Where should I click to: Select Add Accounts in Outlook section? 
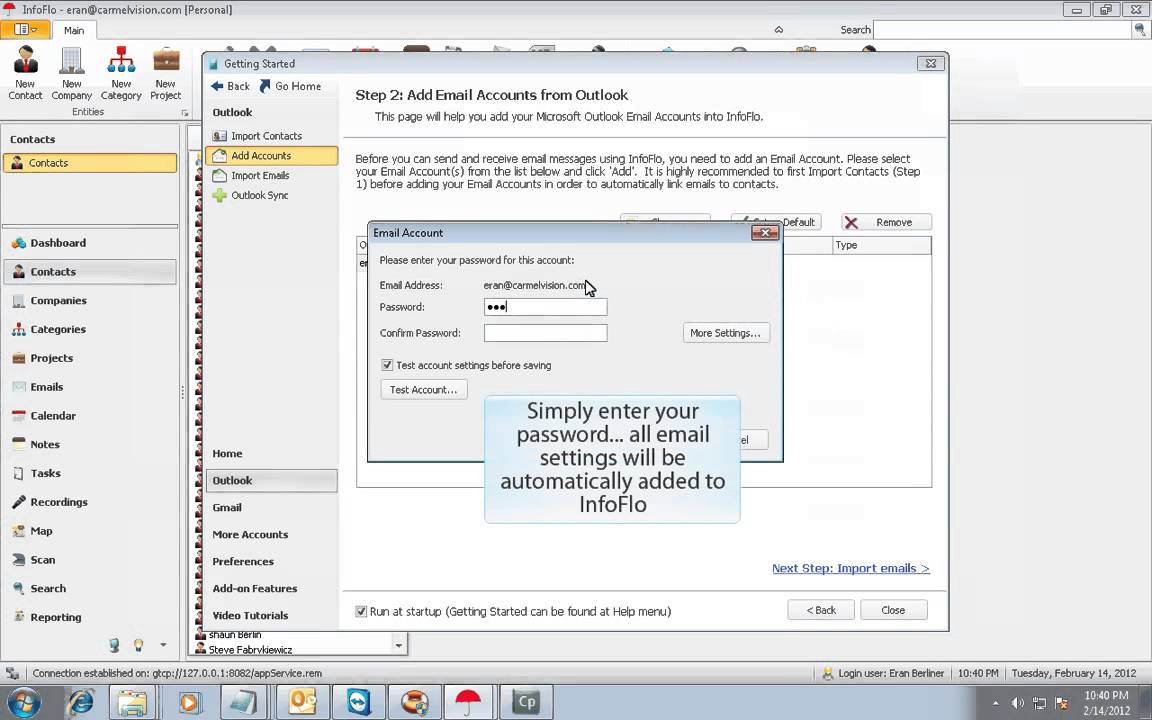tap(271, 156)
